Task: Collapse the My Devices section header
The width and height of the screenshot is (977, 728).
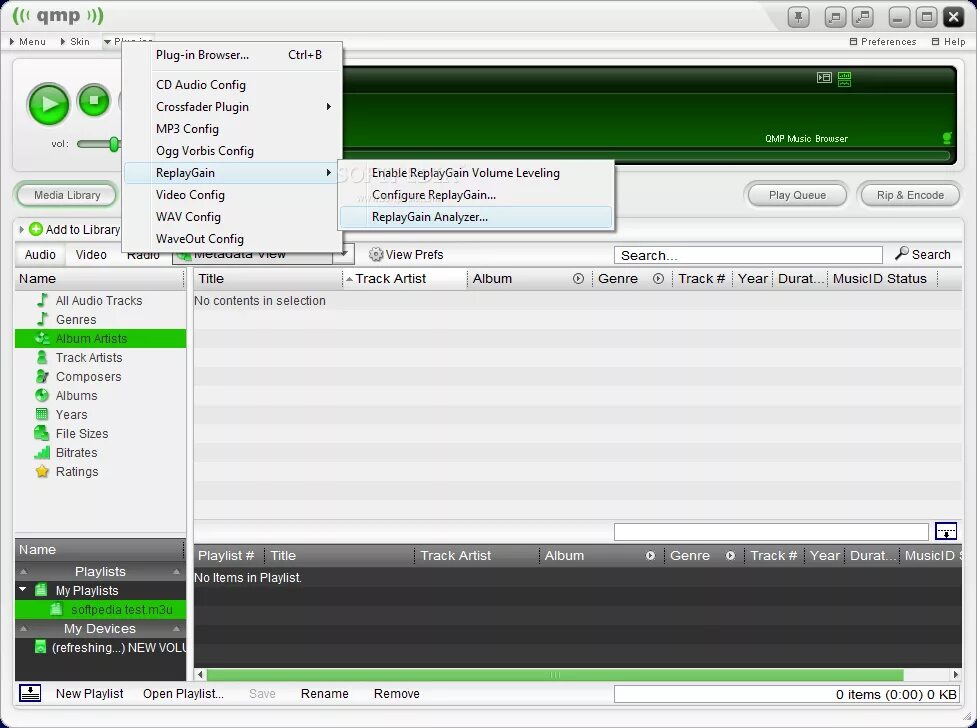Action: click(x=100, y=628)
